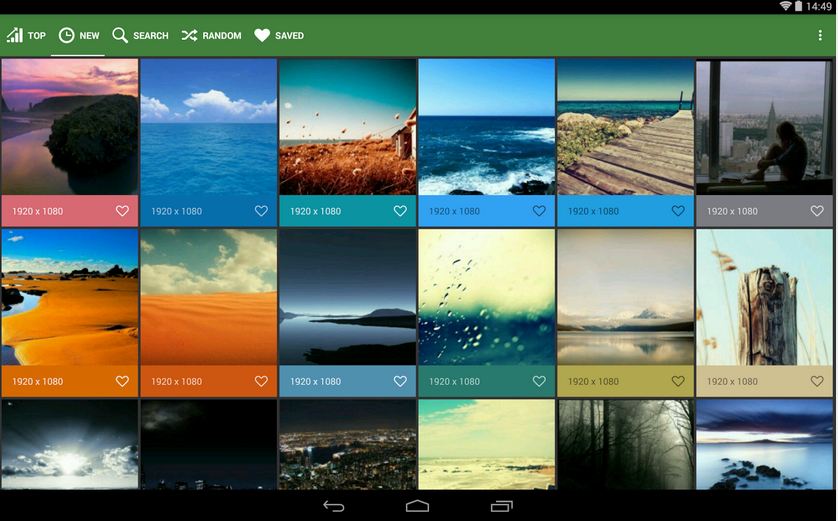Open the night city lights wallpaper
Screen dimensions: 838x521
[x=347, y=444]
